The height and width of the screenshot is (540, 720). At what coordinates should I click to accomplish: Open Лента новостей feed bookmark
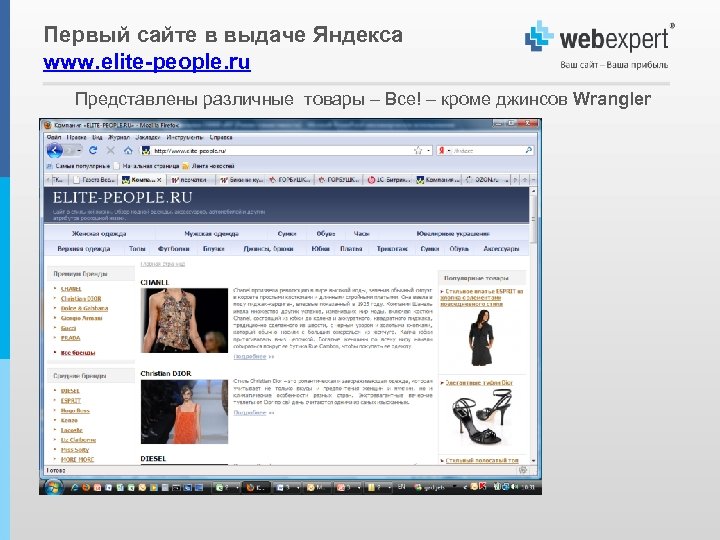point(208,166)
